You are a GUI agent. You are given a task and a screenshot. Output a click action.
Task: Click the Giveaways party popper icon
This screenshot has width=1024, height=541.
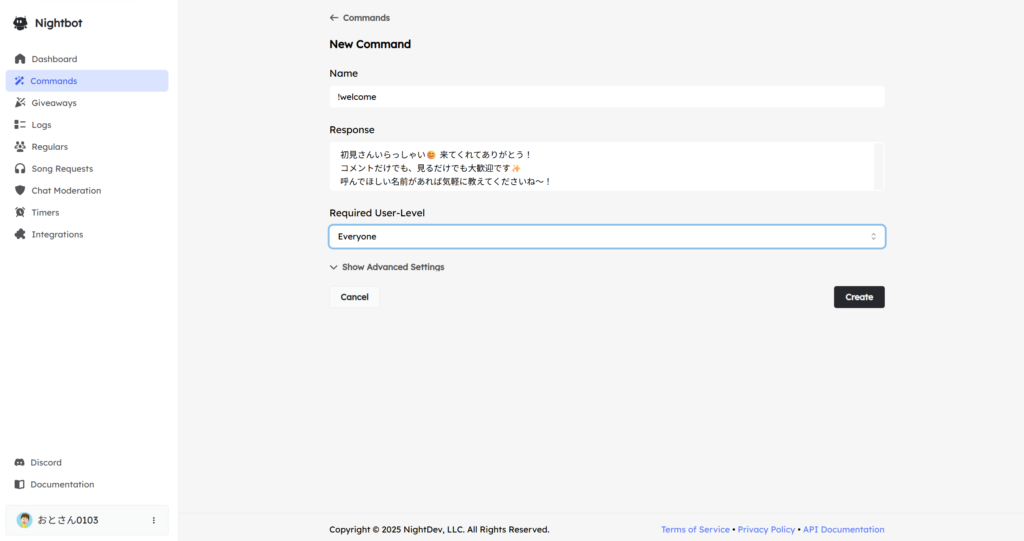point(20,103)
